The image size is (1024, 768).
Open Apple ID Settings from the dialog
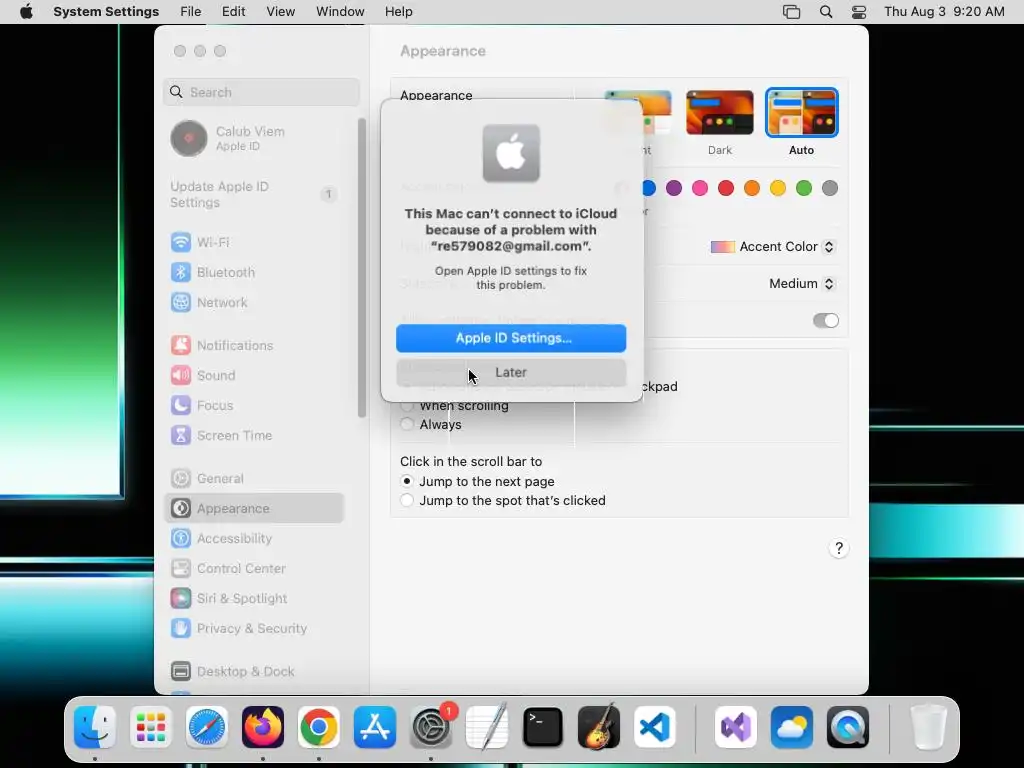[x=511, y=338]
